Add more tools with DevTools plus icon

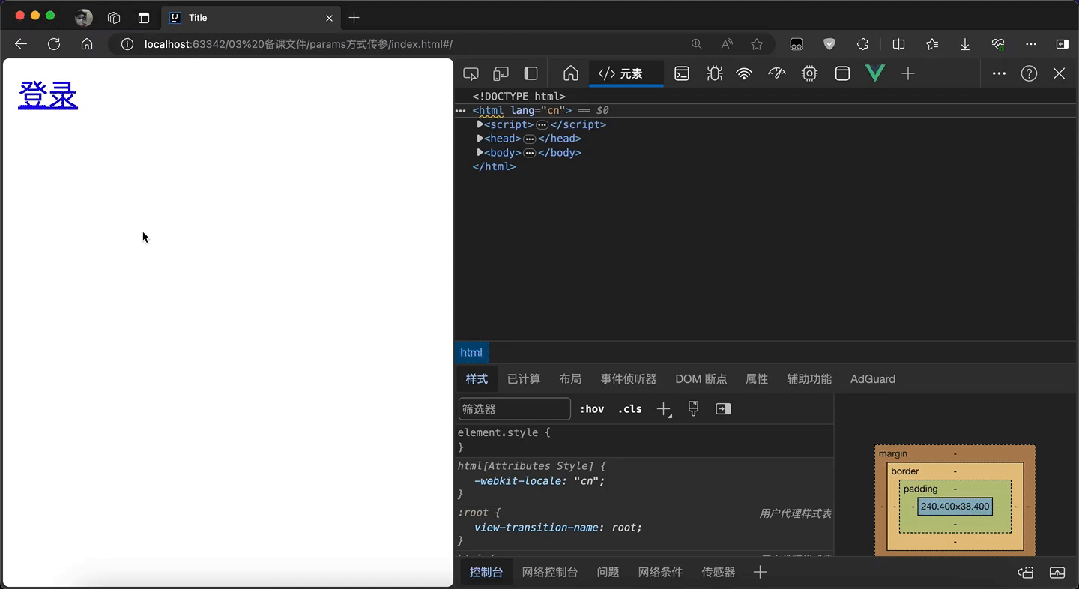[908, 74]
